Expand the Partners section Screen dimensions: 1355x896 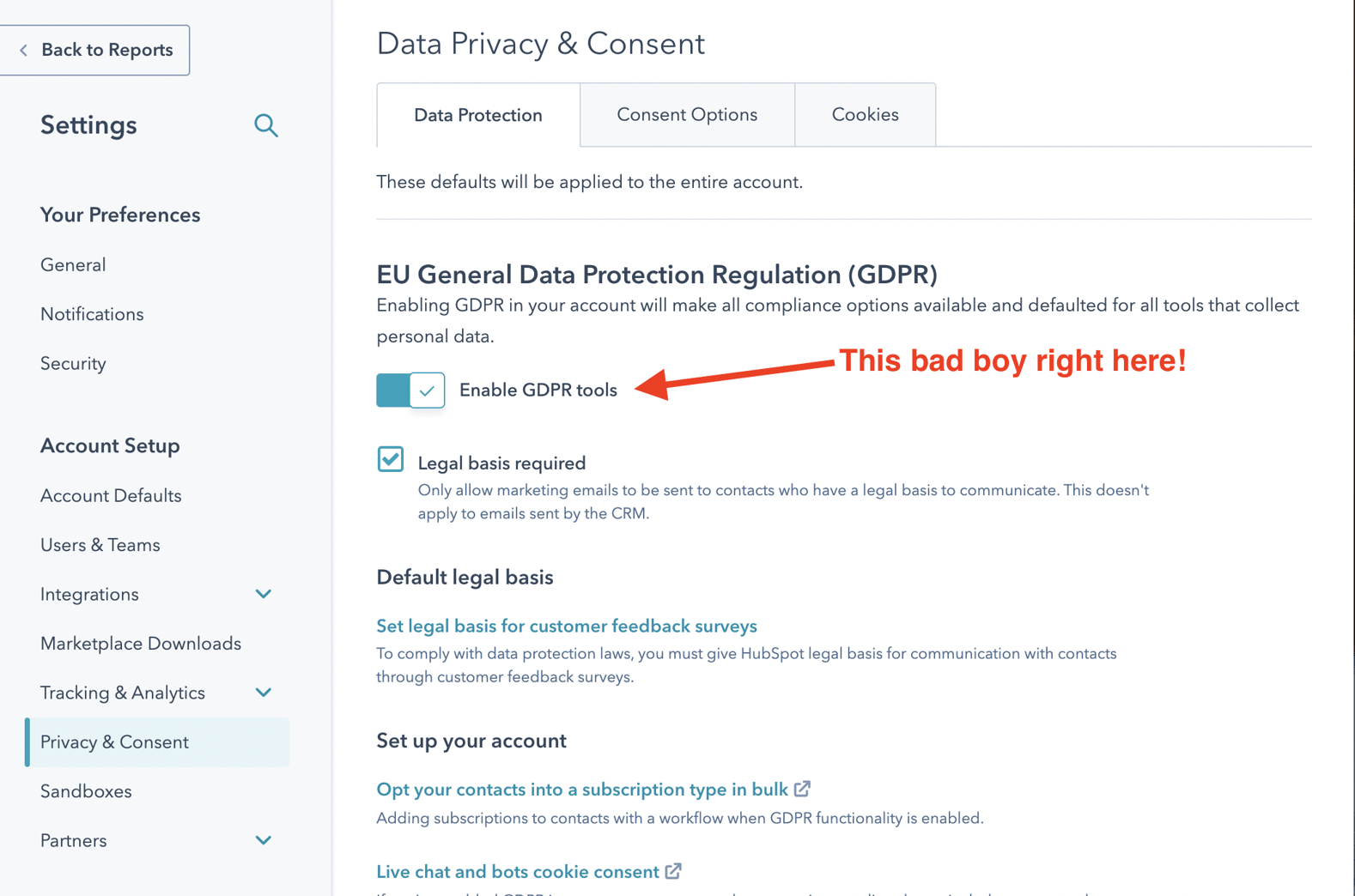264,840
